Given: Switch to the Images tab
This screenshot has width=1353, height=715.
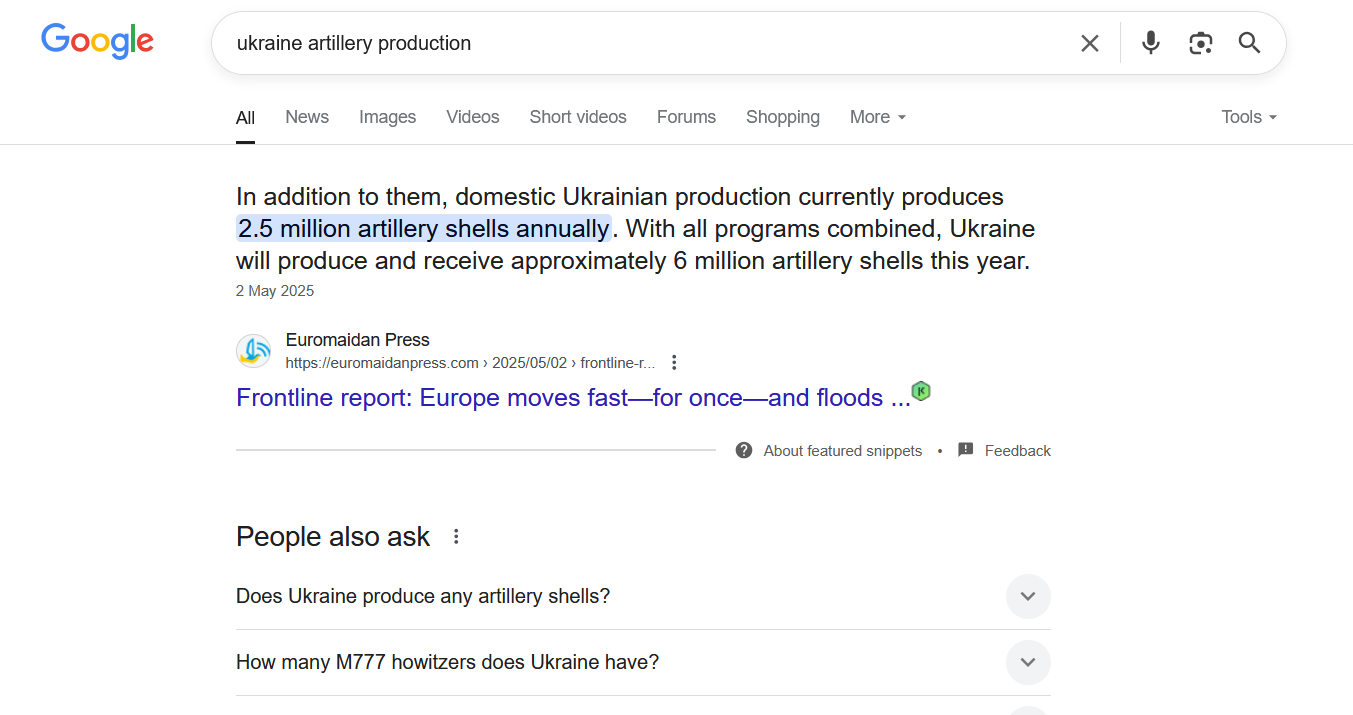Looking at the screenshot, I should pyautogui.click(x=388, y=117).
